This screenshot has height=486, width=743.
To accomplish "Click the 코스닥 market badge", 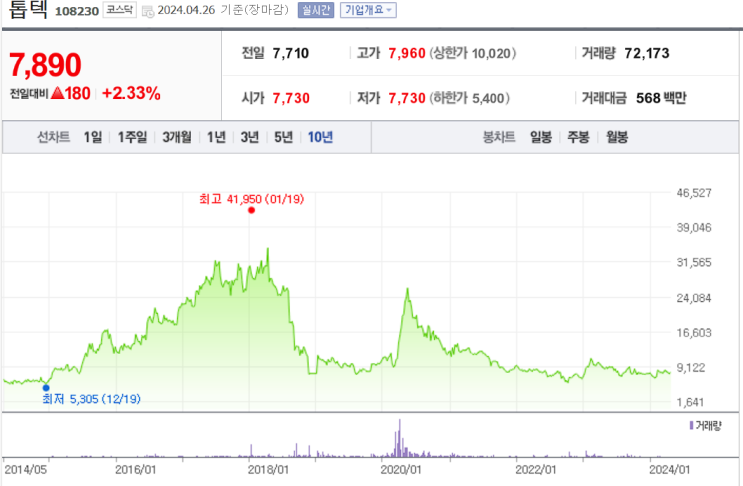I will coord(119,10).
